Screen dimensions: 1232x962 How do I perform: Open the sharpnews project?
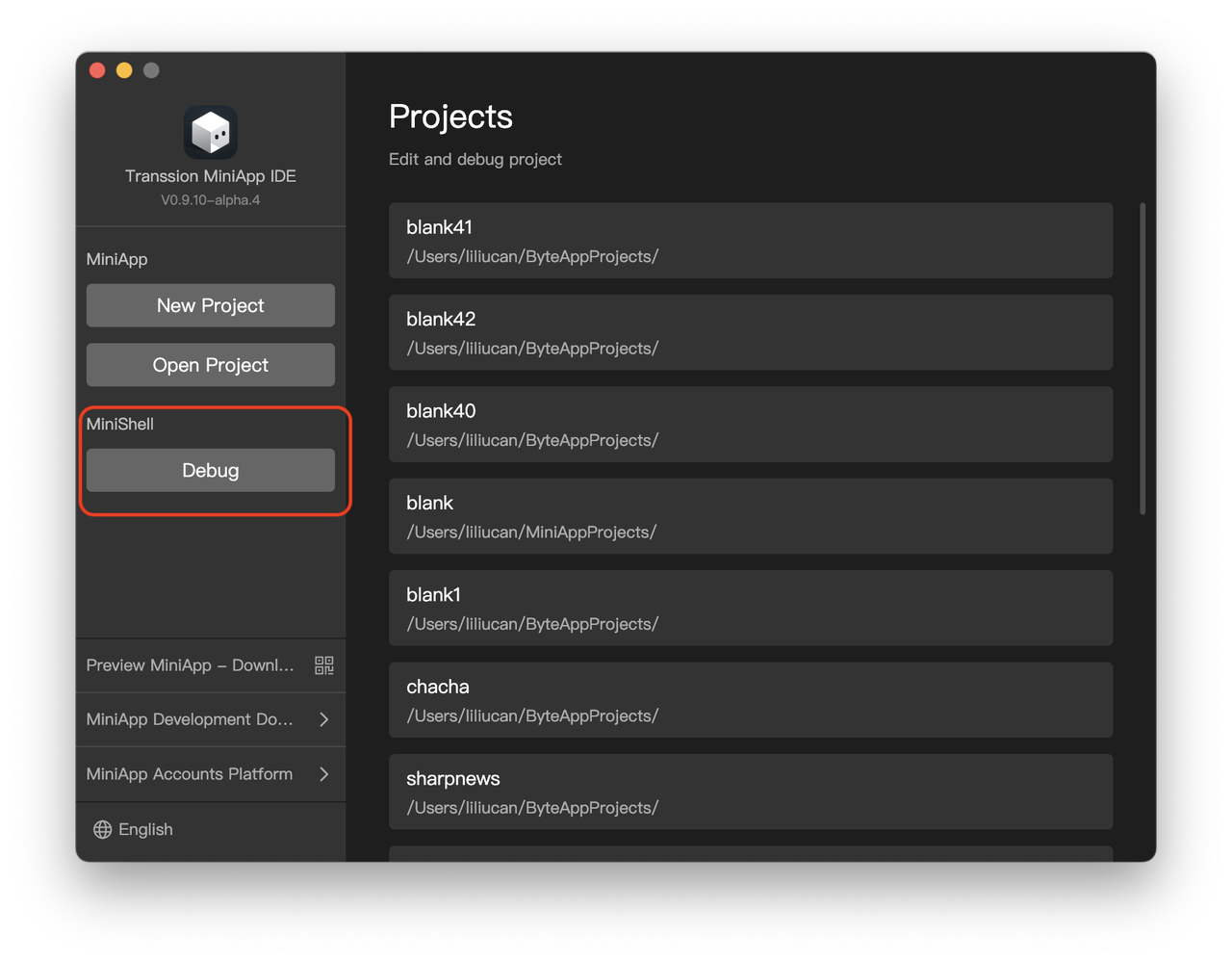751,792
